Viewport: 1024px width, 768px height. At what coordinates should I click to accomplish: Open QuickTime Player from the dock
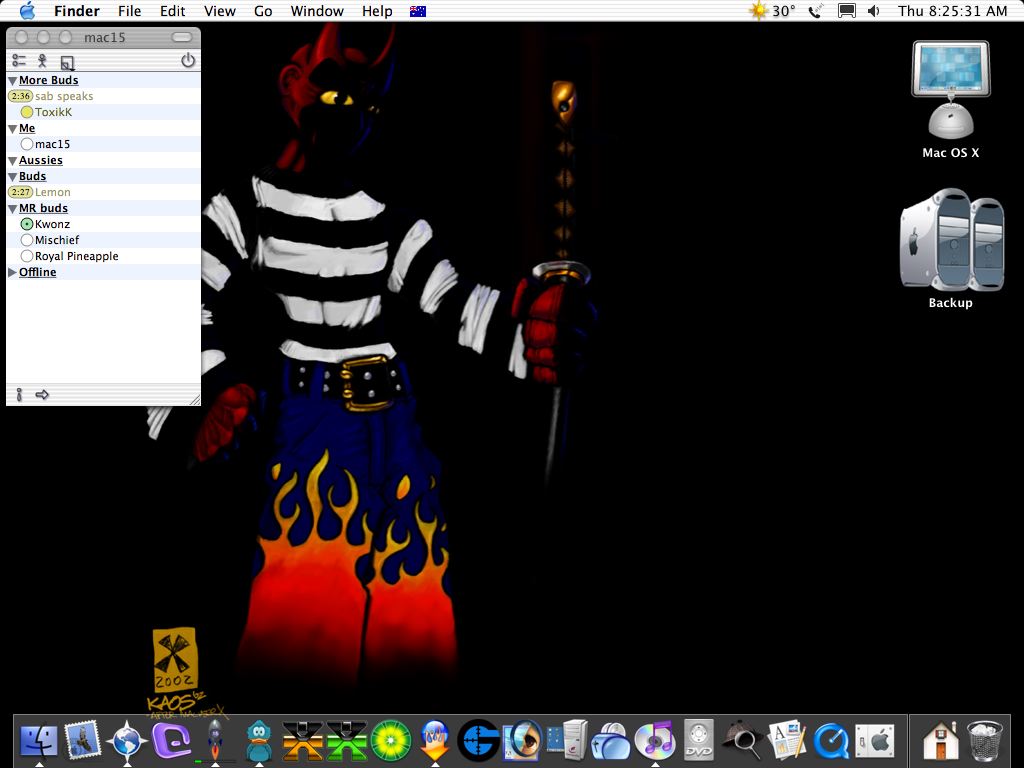pos(831,741)
